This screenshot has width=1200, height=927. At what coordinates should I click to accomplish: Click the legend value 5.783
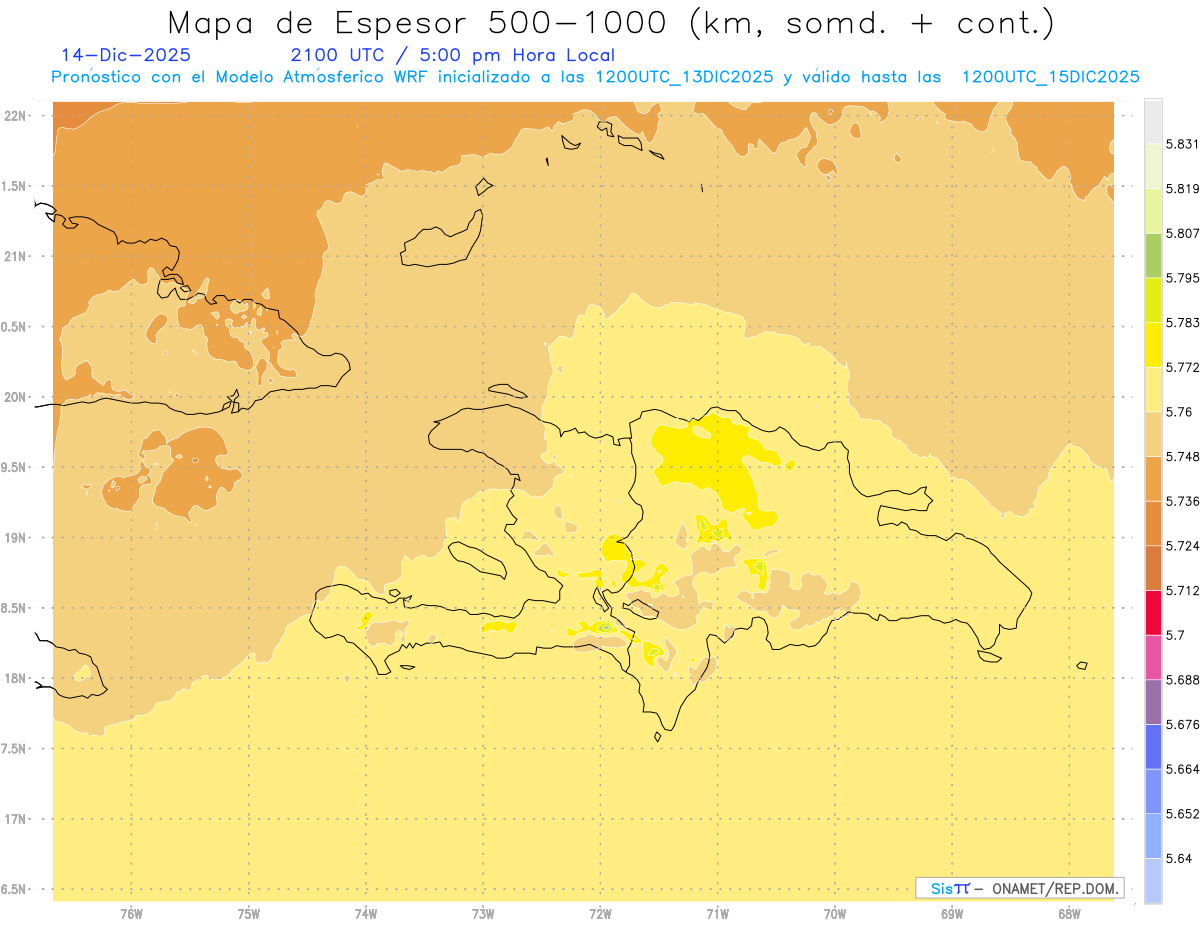pyautogui.click(x=1182, y=322)
